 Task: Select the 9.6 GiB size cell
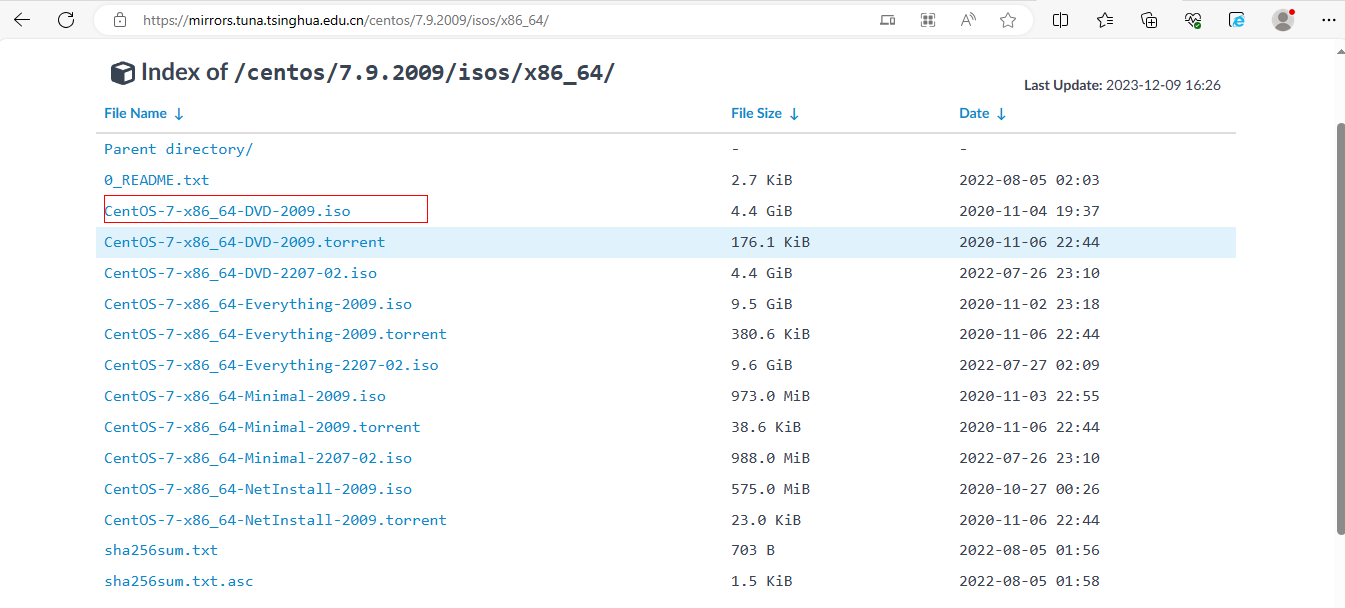tap(762, 365)
